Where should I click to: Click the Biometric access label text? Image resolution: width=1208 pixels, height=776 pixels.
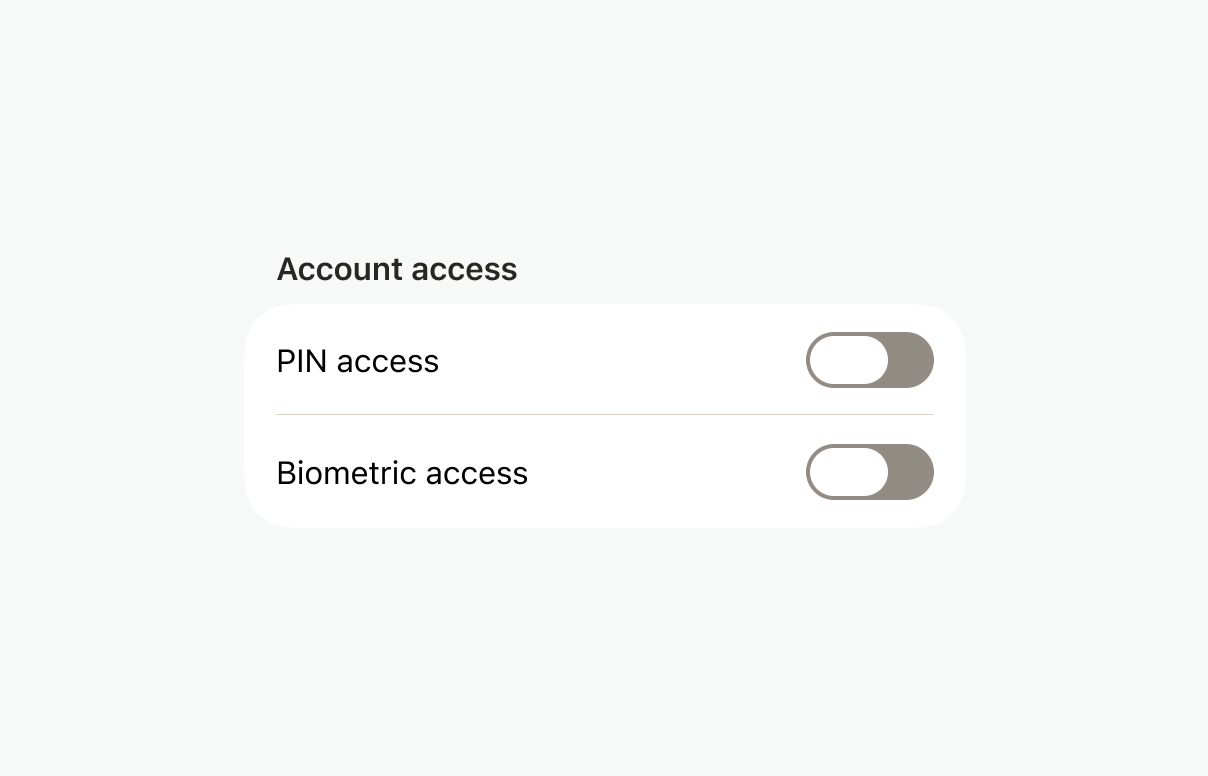[401, 473]
